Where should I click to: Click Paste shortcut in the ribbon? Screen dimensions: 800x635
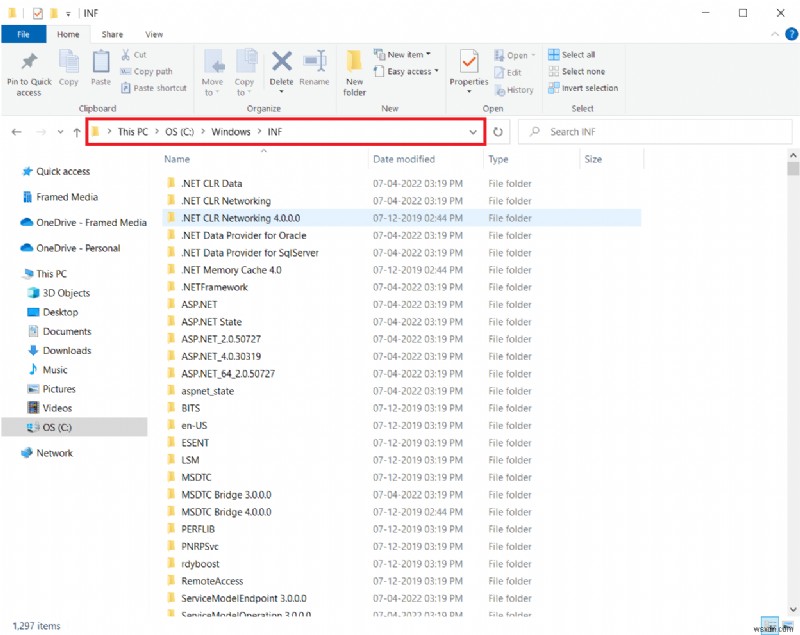coord(154,88)
